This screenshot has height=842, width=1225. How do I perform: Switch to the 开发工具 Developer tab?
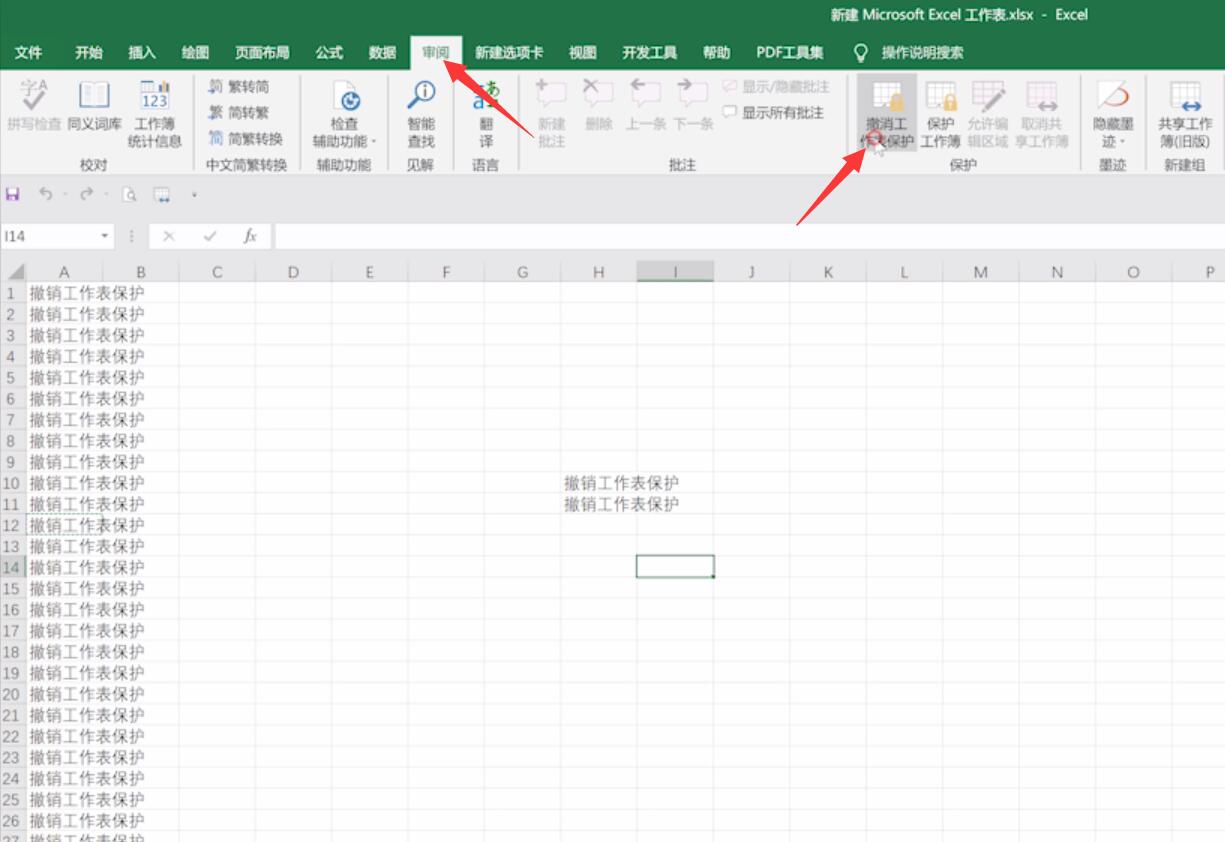[x=649, y=52]
